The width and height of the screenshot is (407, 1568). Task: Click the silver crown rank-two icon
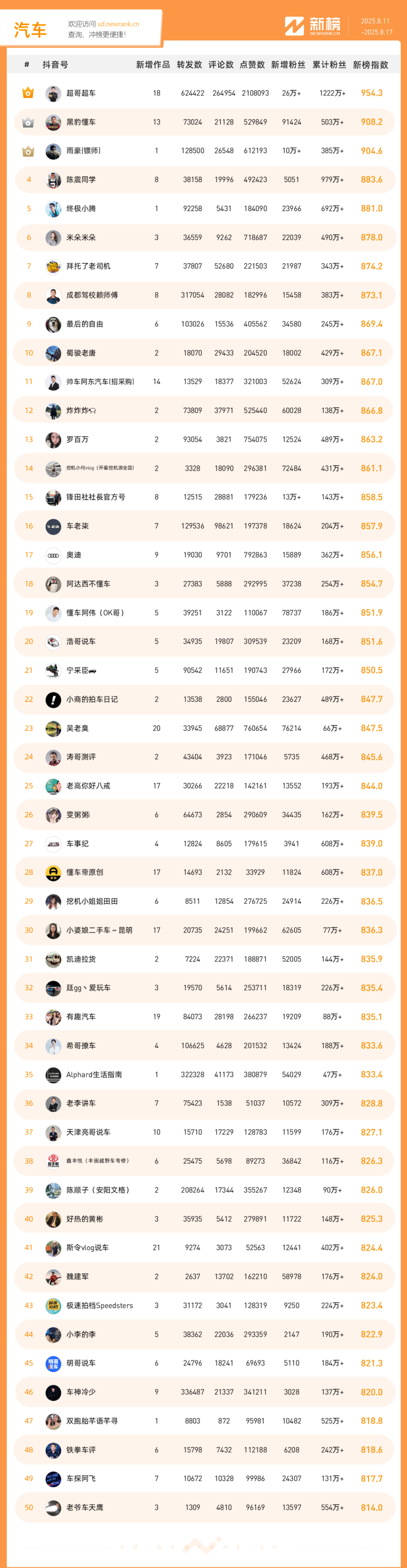coord(28,122)
